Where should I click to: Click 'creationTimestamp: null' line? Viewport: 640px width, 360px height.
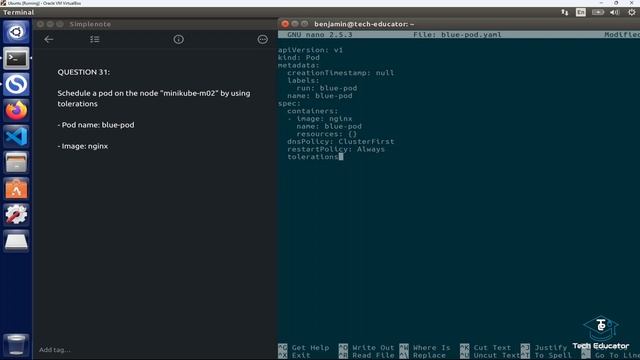point(341,73)
